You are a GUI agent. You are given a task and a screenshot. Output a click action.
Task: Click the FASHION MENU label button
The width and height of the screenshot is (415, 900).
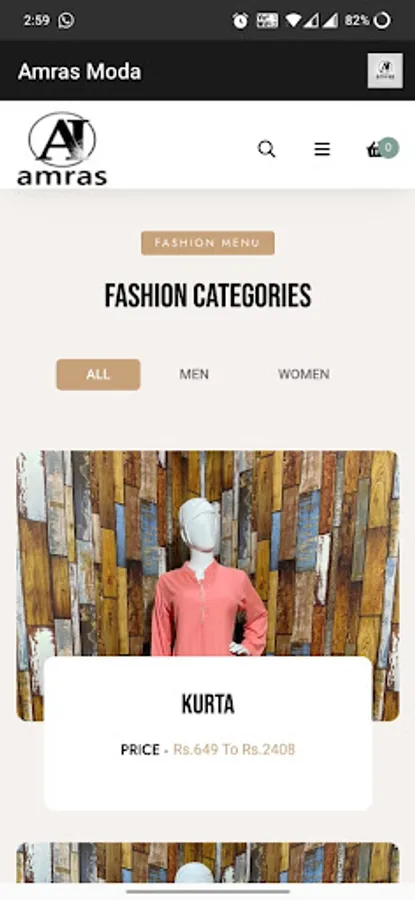click(x=208, y=243)
